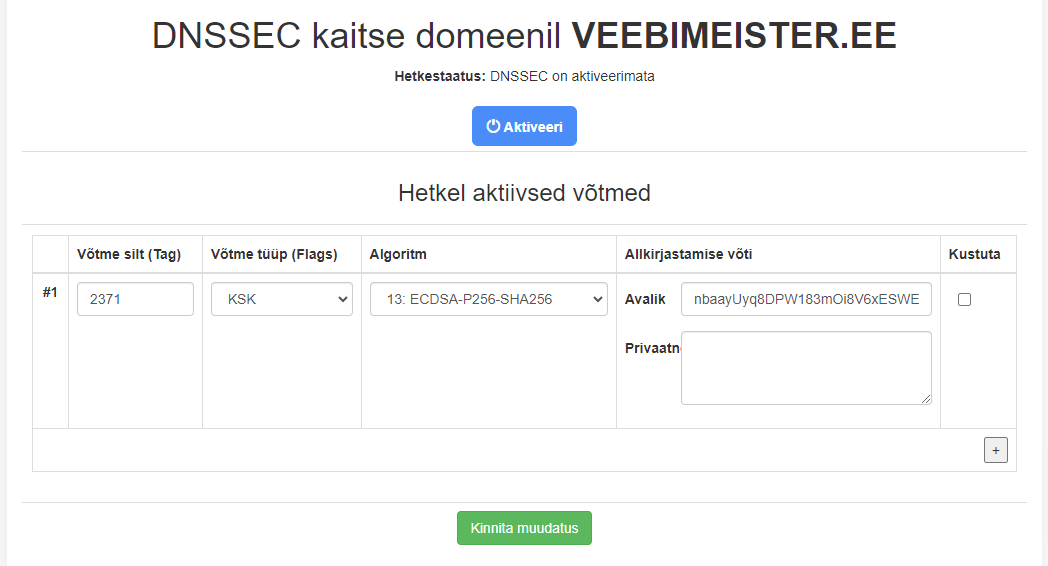Click the Privaatne field label
The width and height of the screenshot is (1048, 566).
coord(652,348)
